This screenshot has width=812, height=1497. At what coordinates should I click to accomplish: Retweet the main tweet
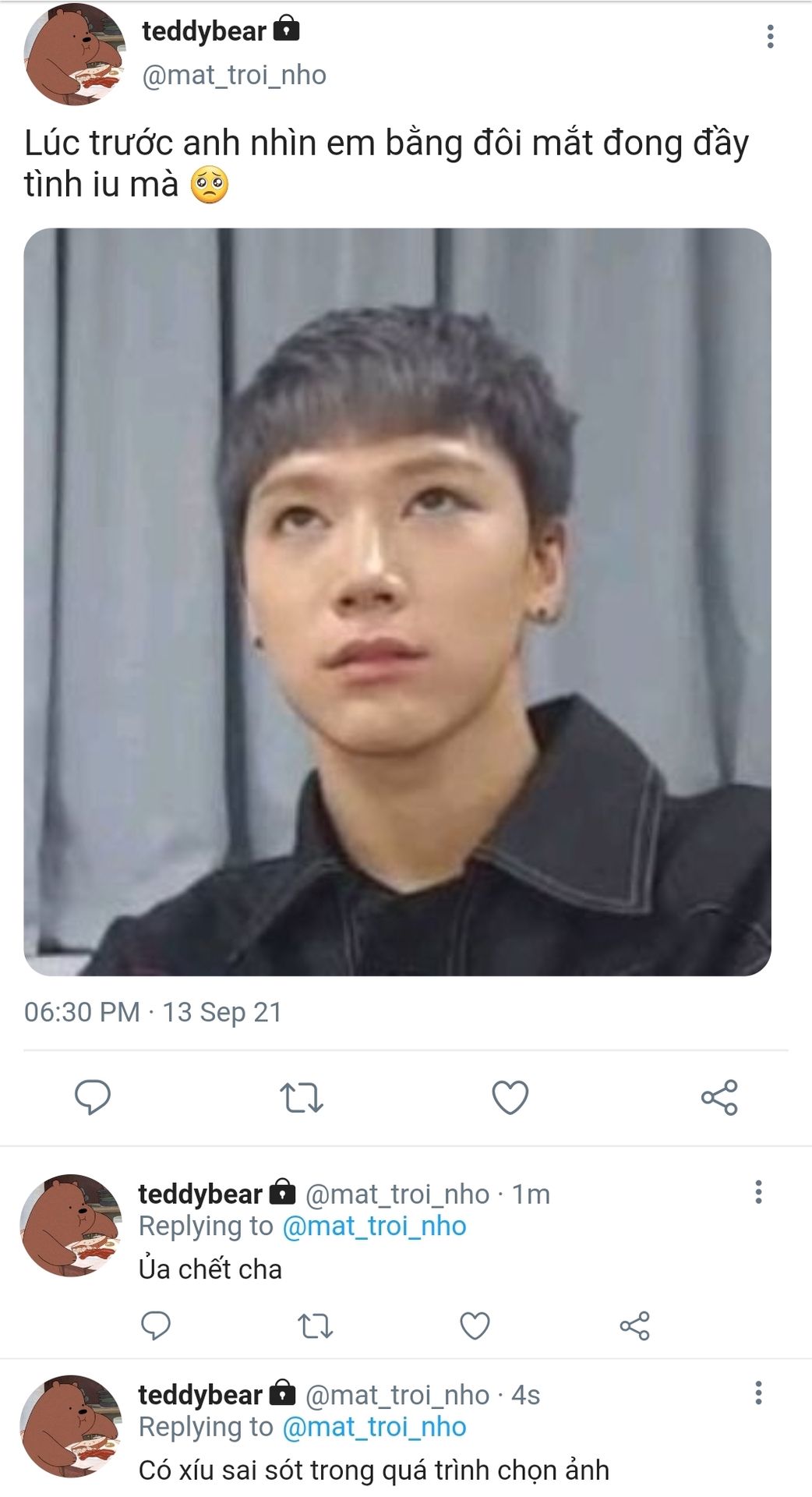click(302, 1097)
